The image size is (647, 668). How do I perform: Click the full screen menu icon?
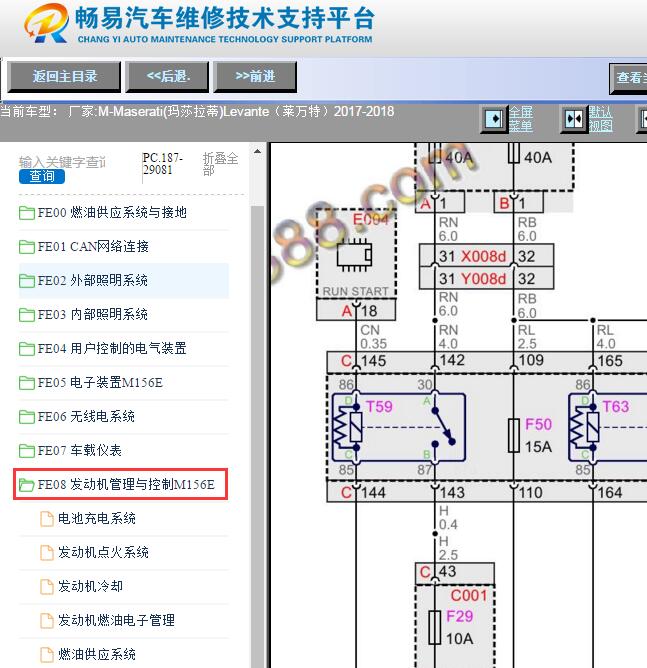click(x=494, y=119)
